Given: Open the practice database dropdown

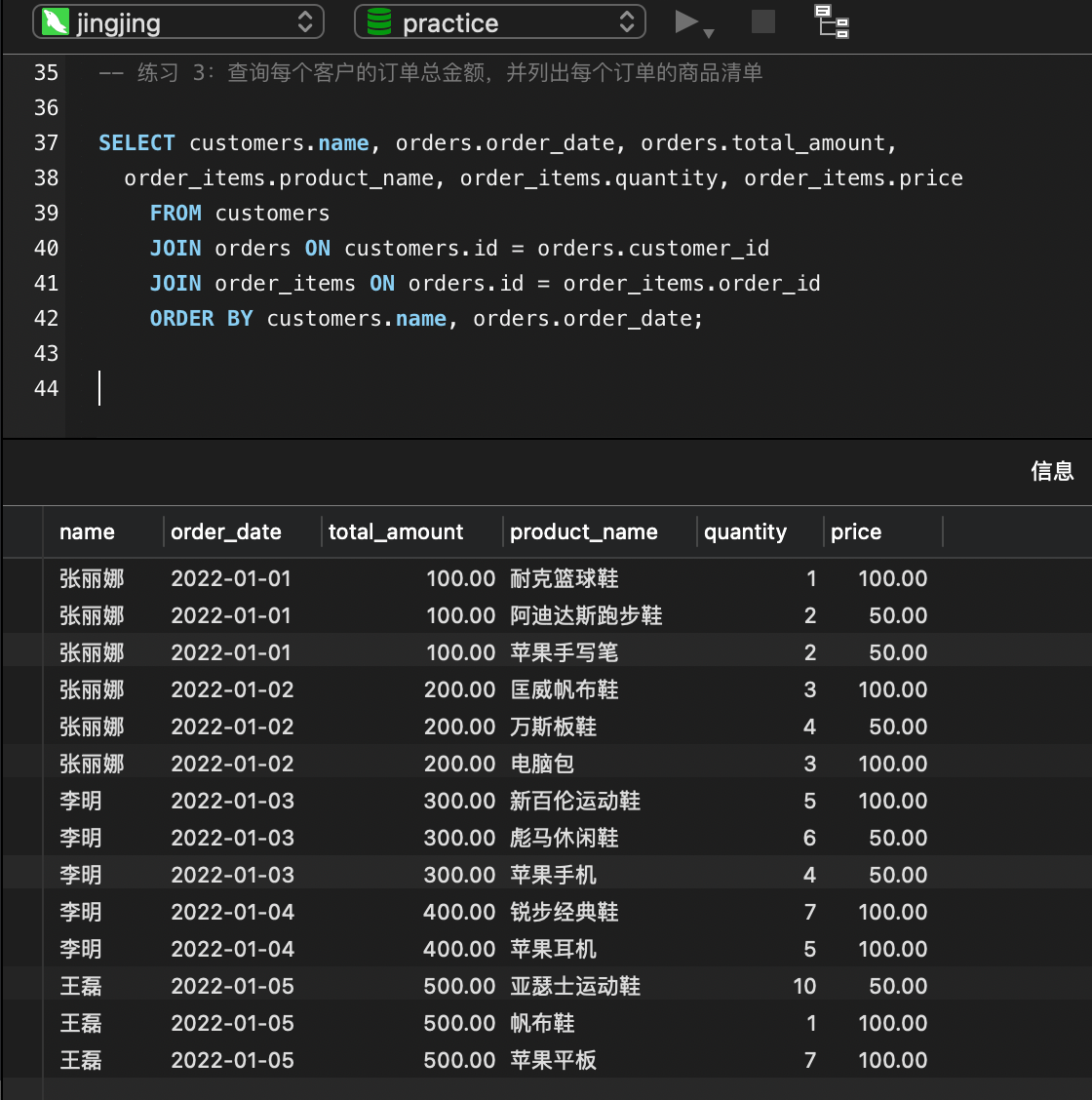Looking at the screenshot, I should [626, 22].
